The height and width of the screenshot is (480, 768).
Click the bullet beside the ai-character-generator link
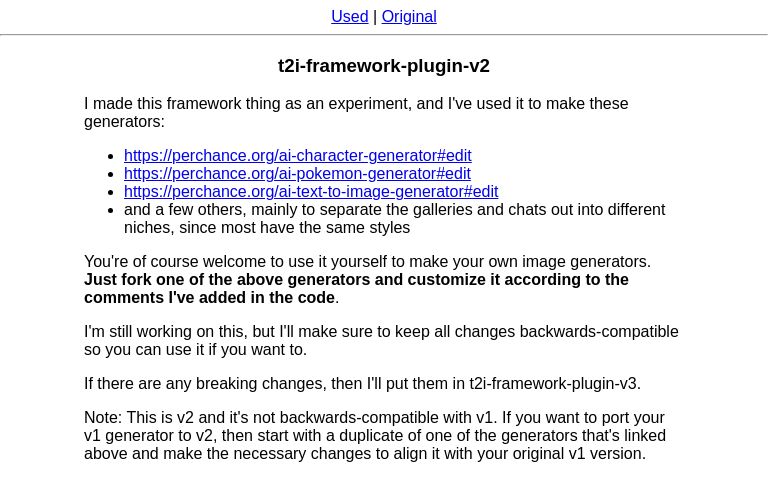pyautogui.click(x=110, y=156)
